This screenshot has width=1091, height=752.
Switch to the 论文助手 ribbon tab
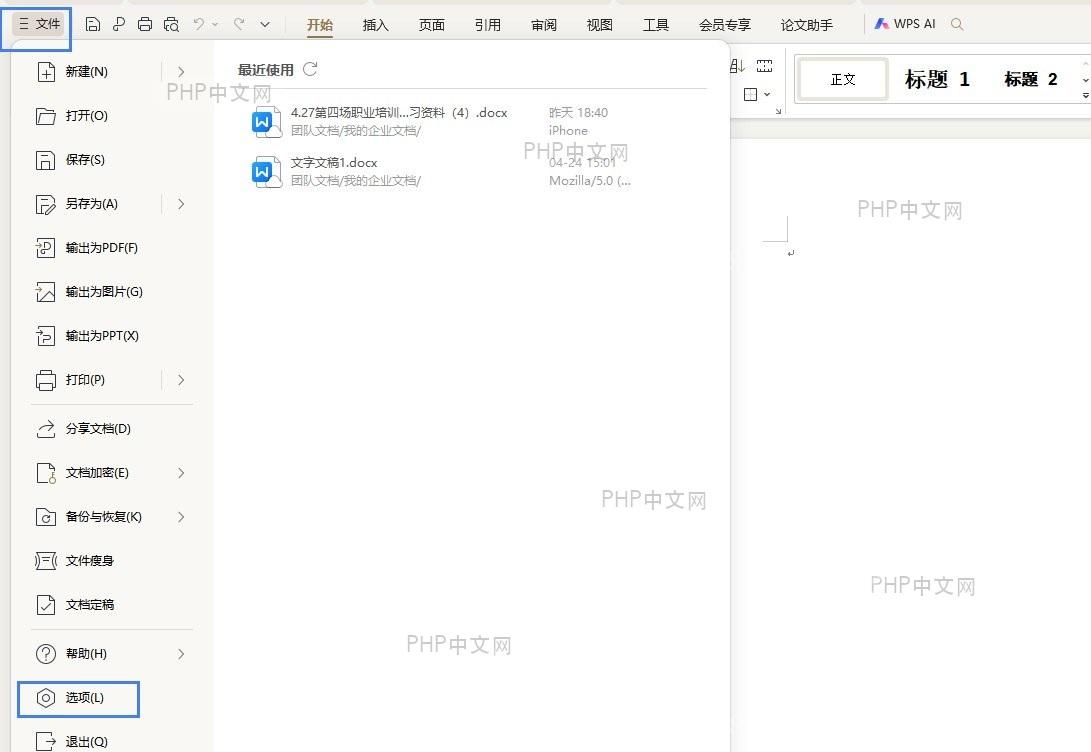click(x=806, y=25)
